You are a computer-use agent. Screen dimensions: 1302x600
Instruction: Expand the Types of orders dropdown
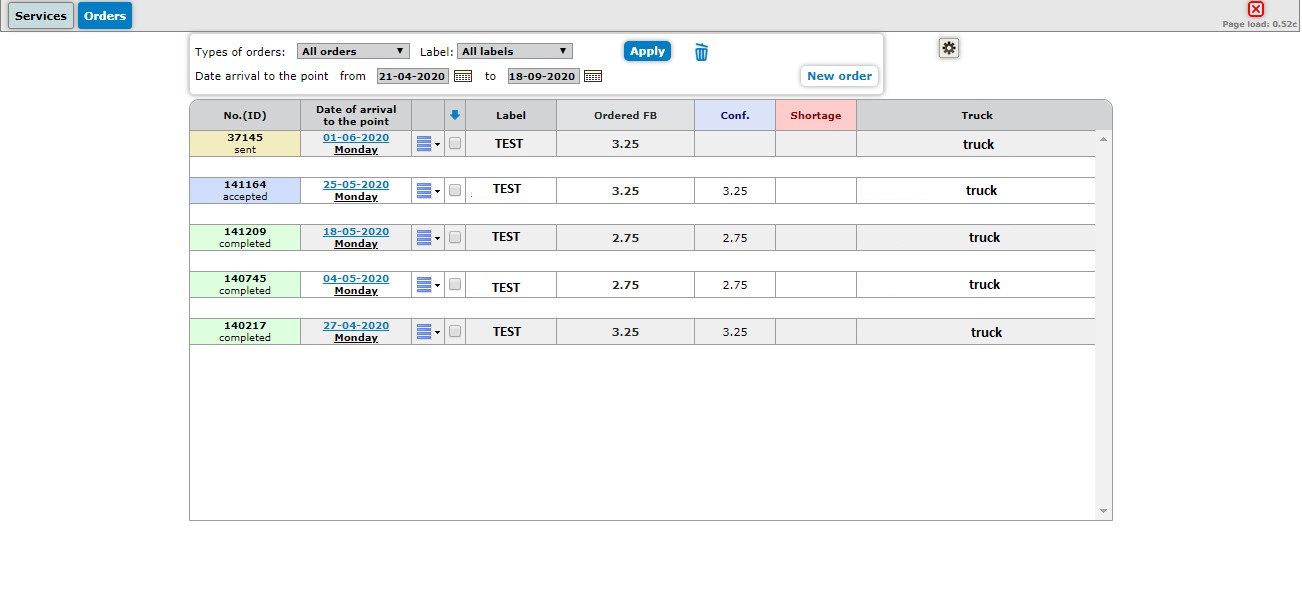353,51
